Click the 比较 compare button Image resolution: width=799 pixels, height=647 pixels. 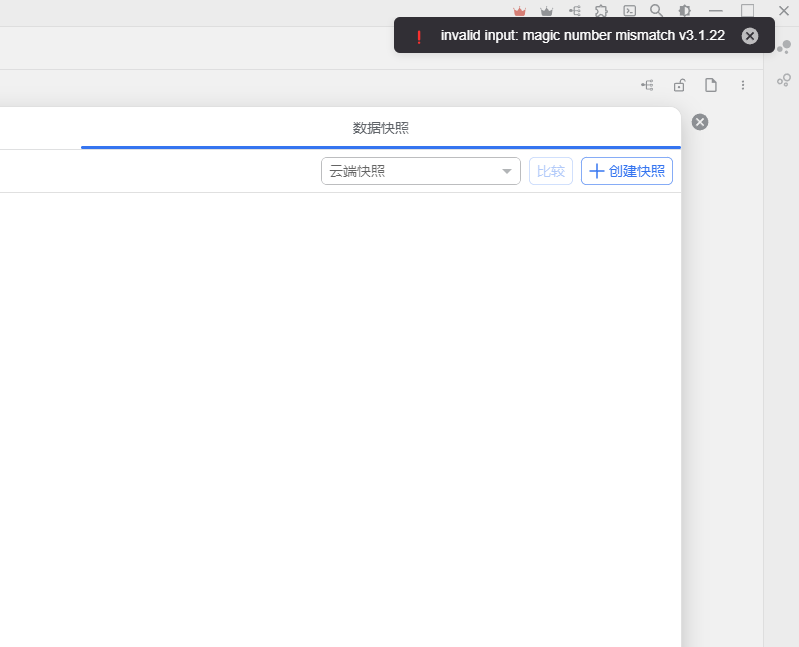click(551, 171)
